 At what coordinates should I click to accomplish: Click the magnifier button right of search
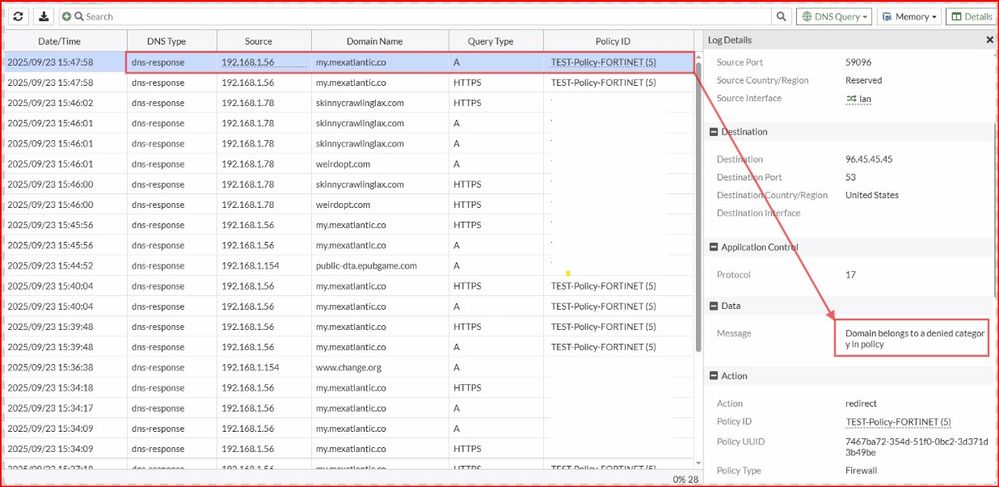tap(781, 17)
